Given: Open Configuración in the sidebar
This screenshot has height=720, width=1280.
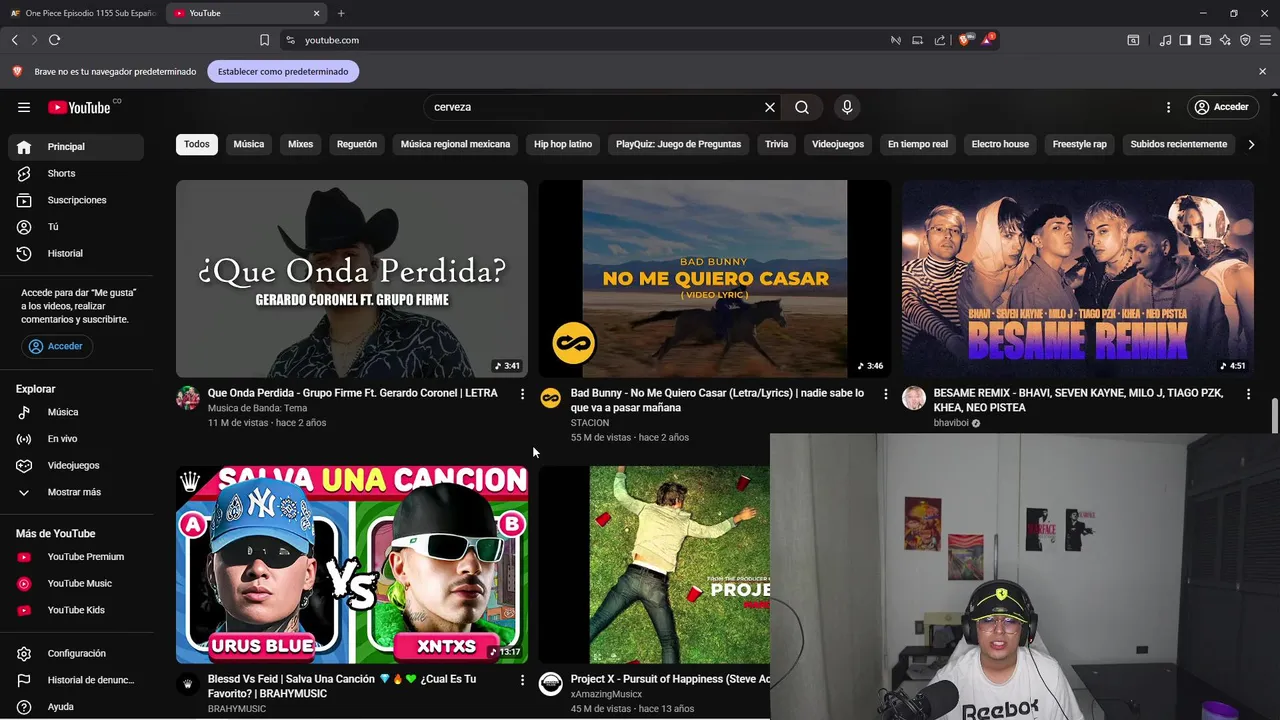Looking at the screenshot, I should pos(76,654).
